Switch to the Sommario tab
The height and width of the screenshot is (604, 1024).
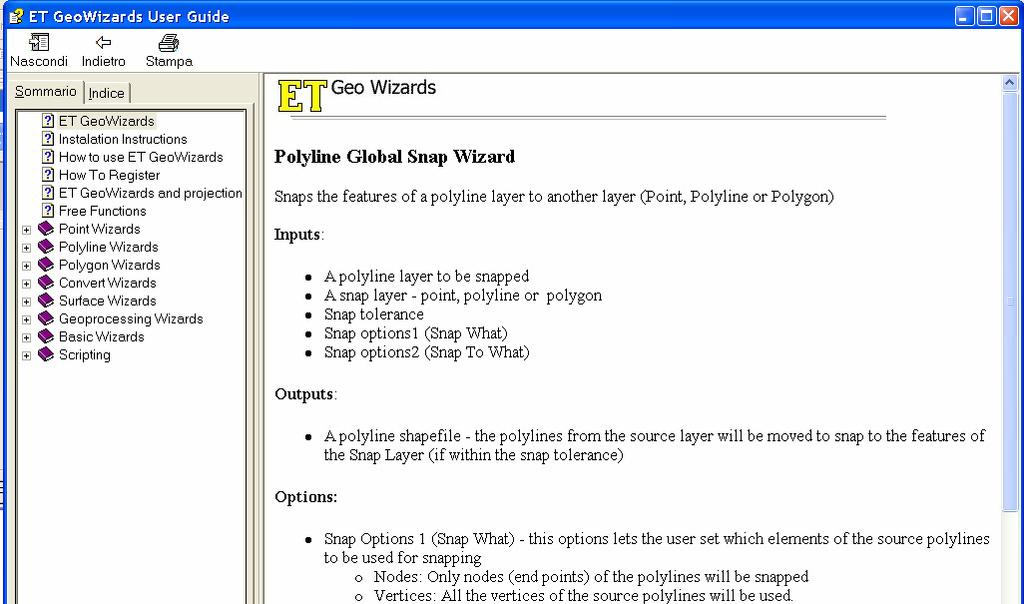coord(46,91)
